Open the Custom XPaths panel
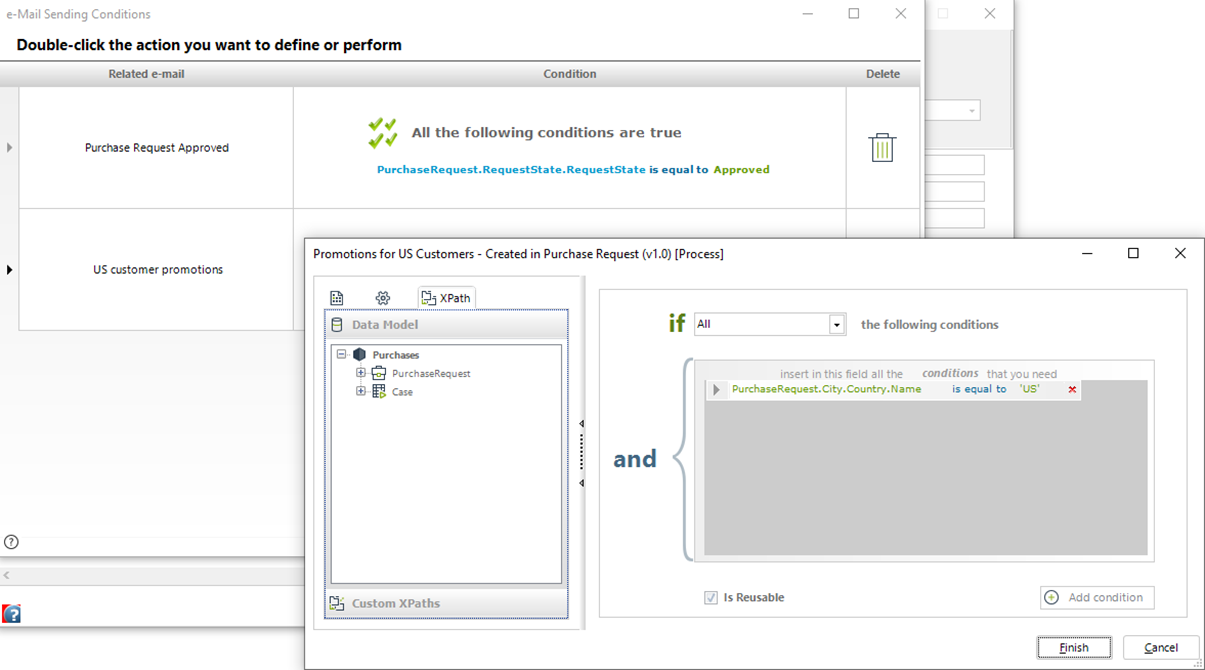This screenshot has width=1205, height=670. pyautogui.click(x=446, y=603)
